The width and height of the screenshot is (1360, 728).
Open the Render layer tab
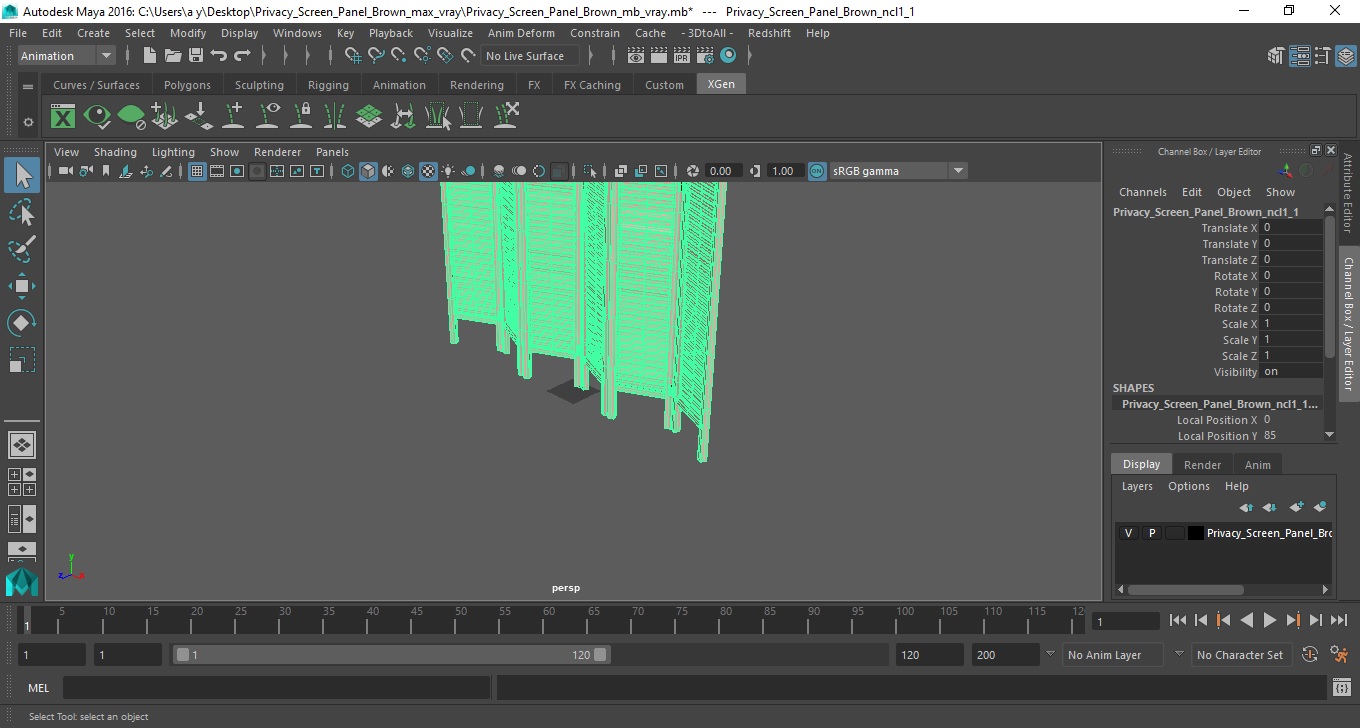coord(1202,465)
